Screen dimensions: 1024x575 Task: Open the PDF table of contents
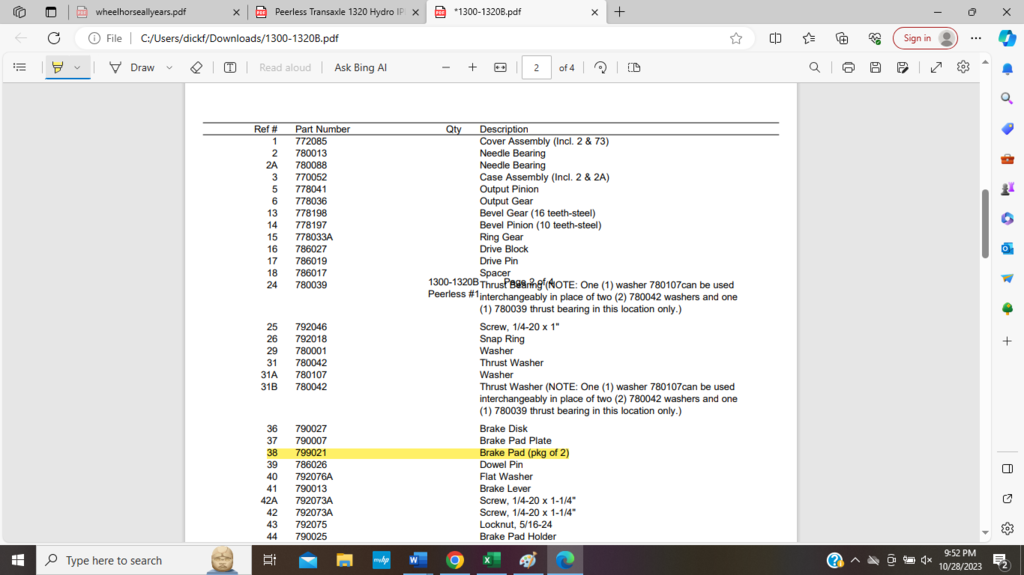19,67
